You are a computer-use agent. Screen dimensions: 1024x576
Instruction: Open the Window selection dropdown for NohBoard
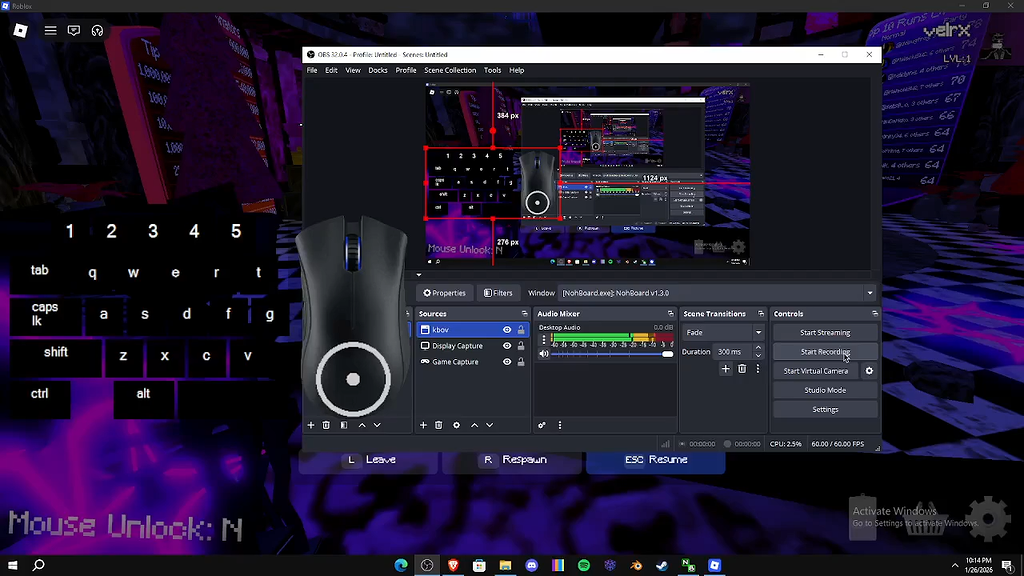pyautogui.click(x=869, y=293)
